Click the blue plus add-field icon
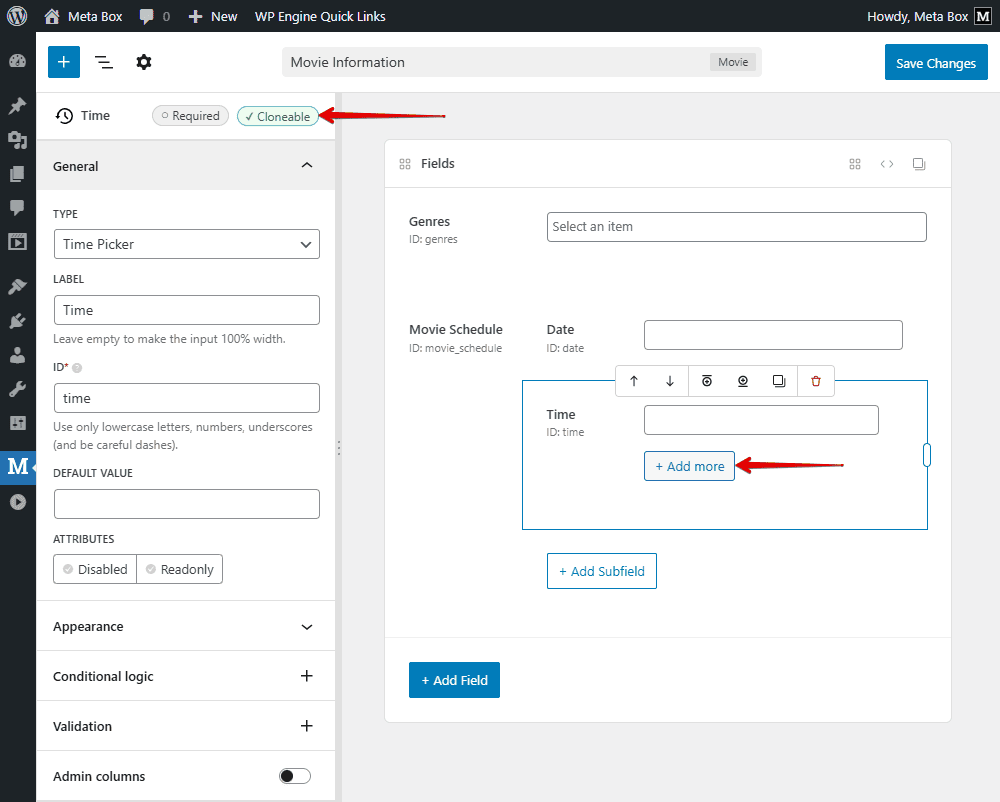 63,62
